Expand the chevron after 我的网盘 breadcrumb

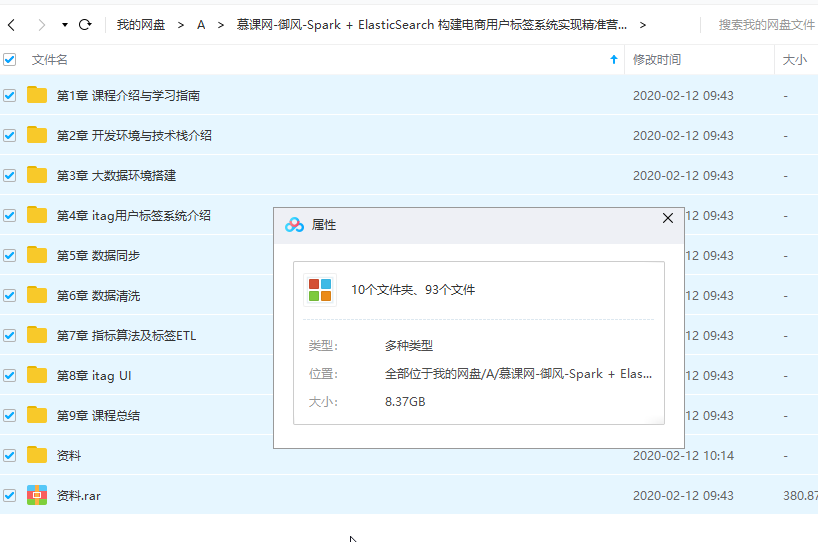point(181,25)
